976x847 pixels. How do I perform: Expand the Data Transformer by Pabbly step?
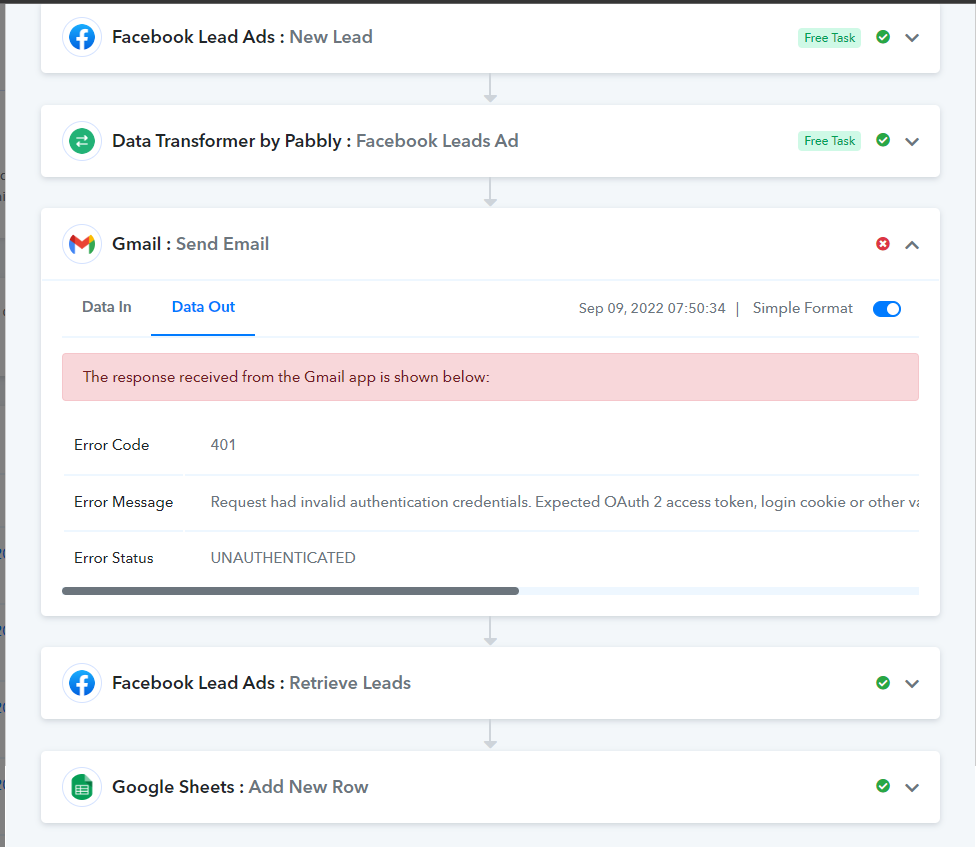coord(912,141)
